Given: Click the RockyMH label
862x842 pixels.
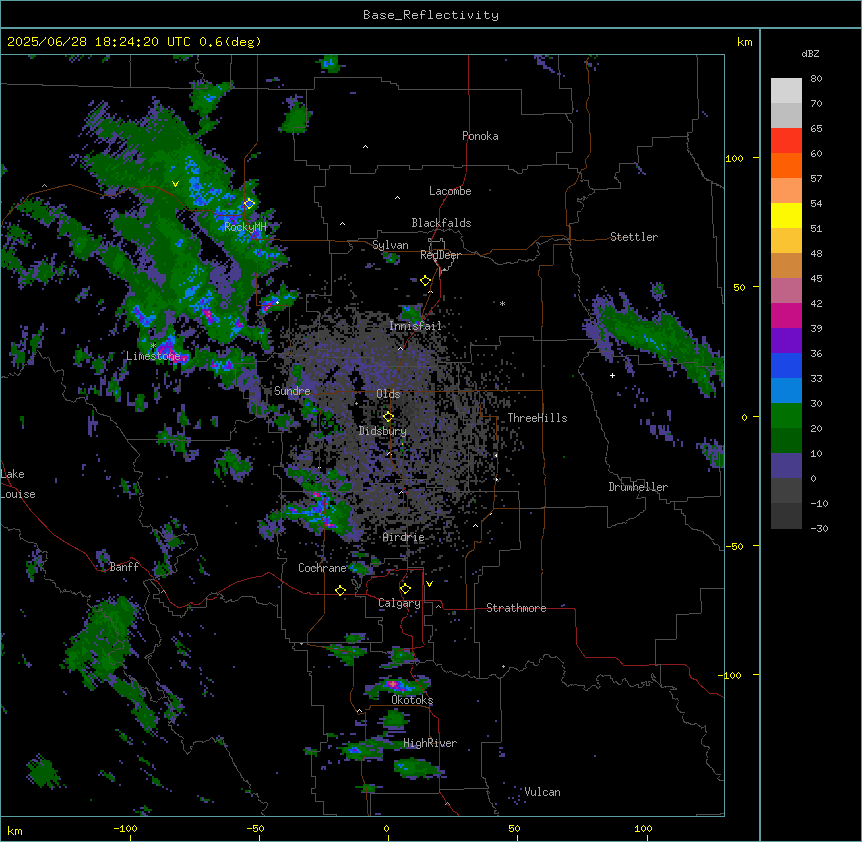Looking at the screenshot, I should pyautogui.click(x=245, y=227).
